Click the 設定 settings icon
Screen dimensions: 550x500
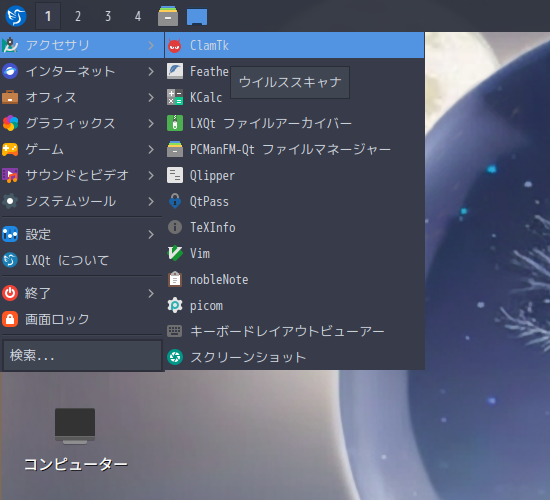coord(10,234)
